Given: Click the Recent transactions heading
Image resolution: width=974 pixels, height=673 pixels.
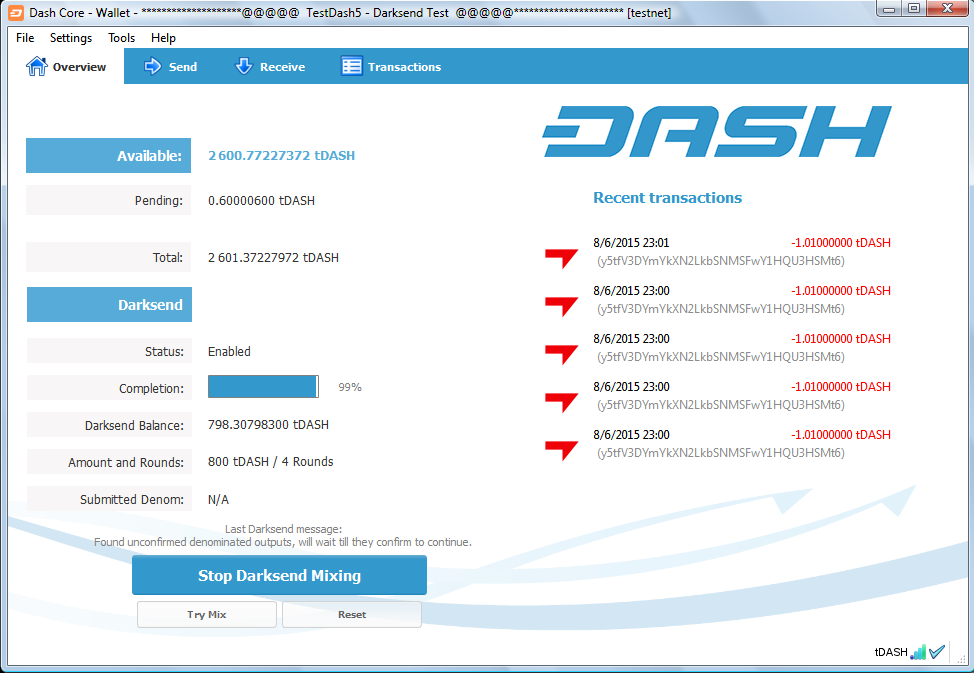Looking at the screenshot, I should coord(668,198).
